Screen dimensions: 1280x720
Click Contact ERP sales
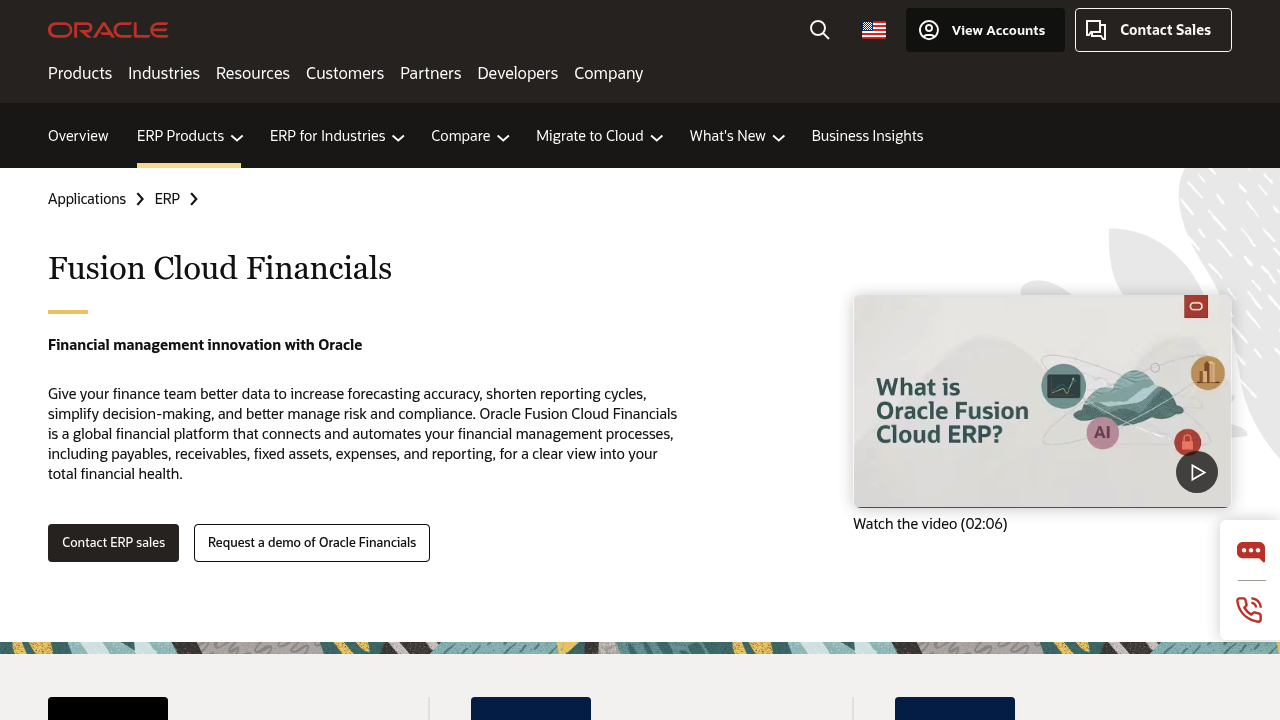click(113, 542)
